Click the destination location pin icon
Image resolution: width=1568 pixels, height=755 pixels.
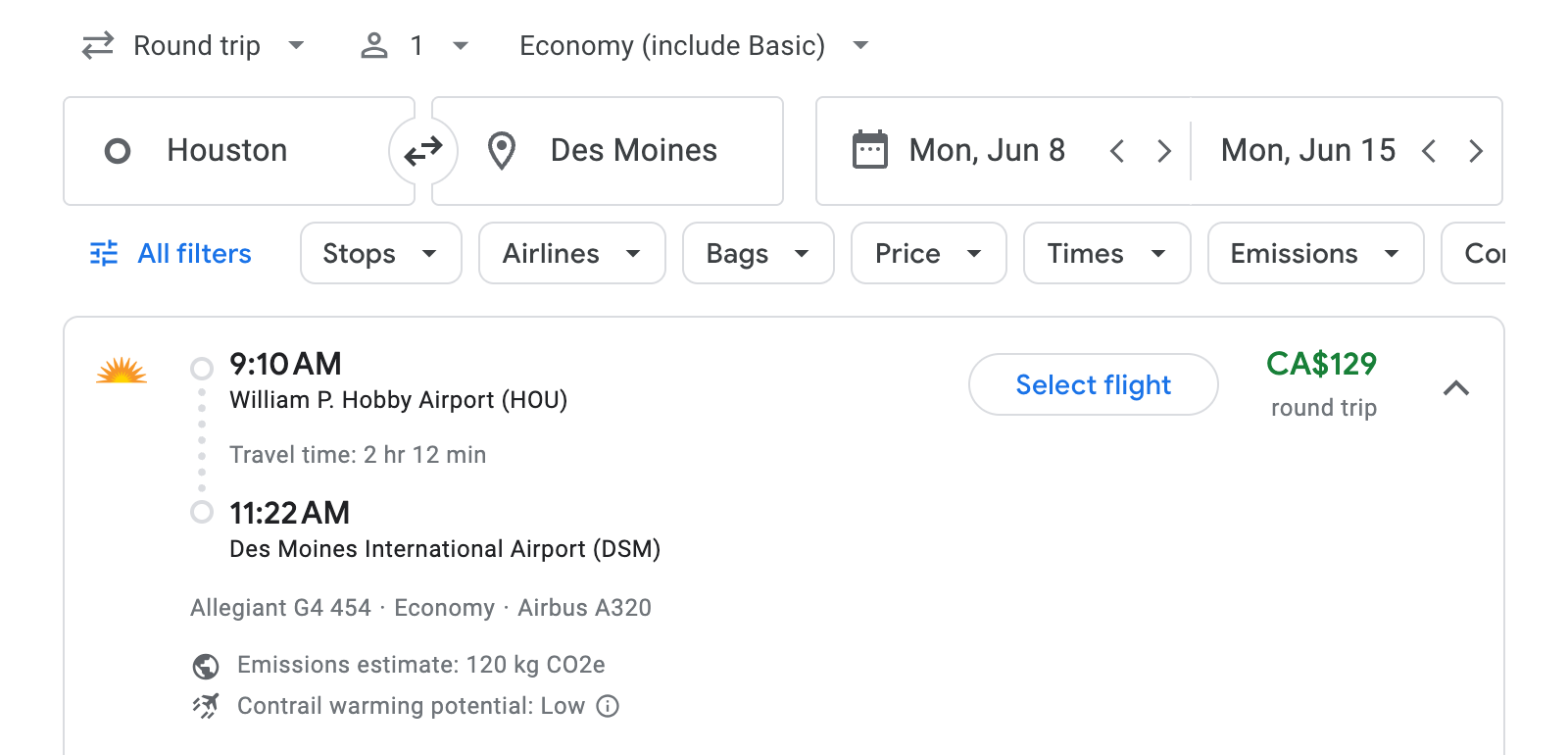pyautogui.click(x=502, y=151)
